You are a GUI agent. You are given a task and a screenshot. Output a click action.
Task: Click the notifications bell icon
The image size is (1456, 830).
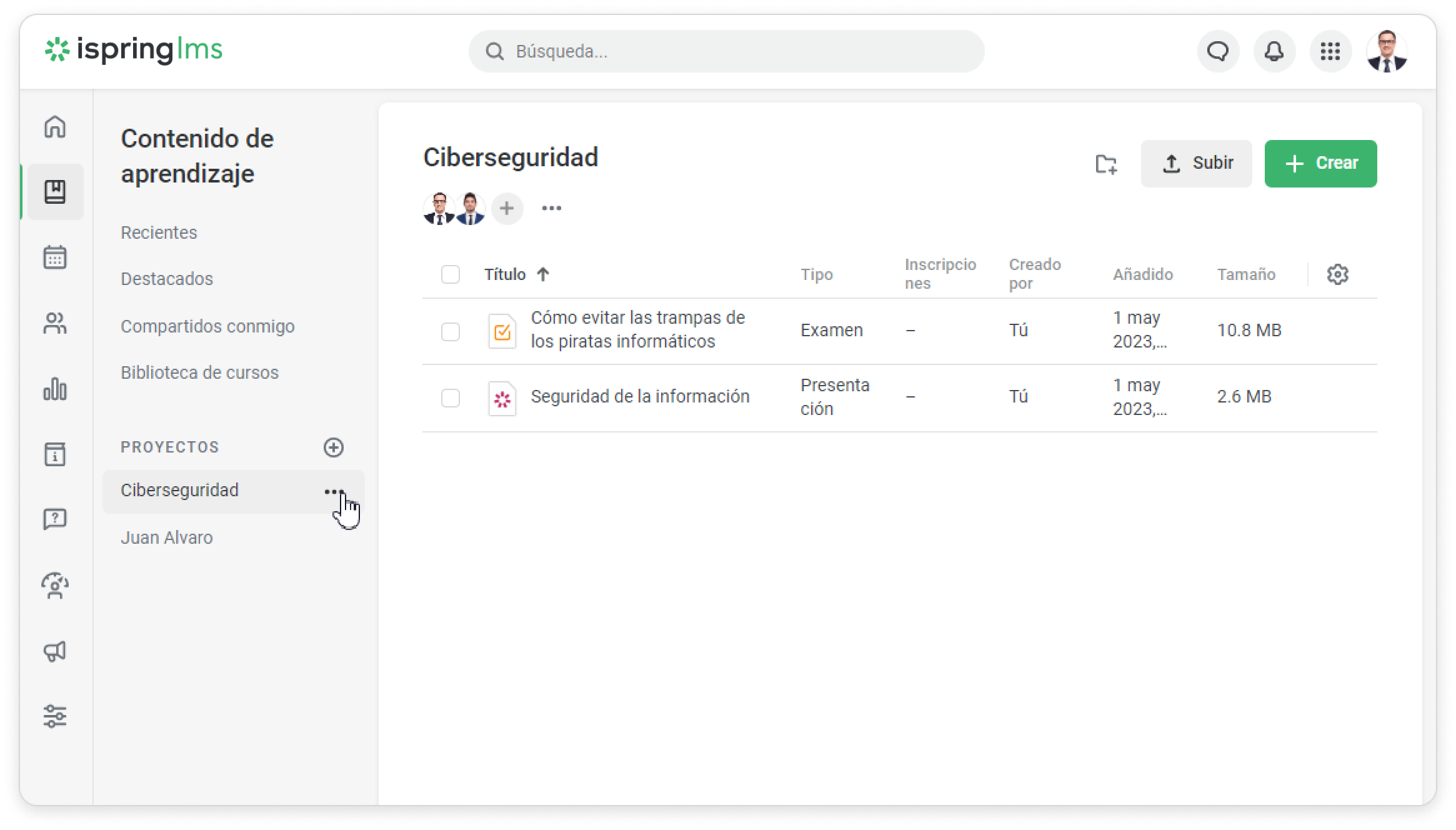point(1274,51)
